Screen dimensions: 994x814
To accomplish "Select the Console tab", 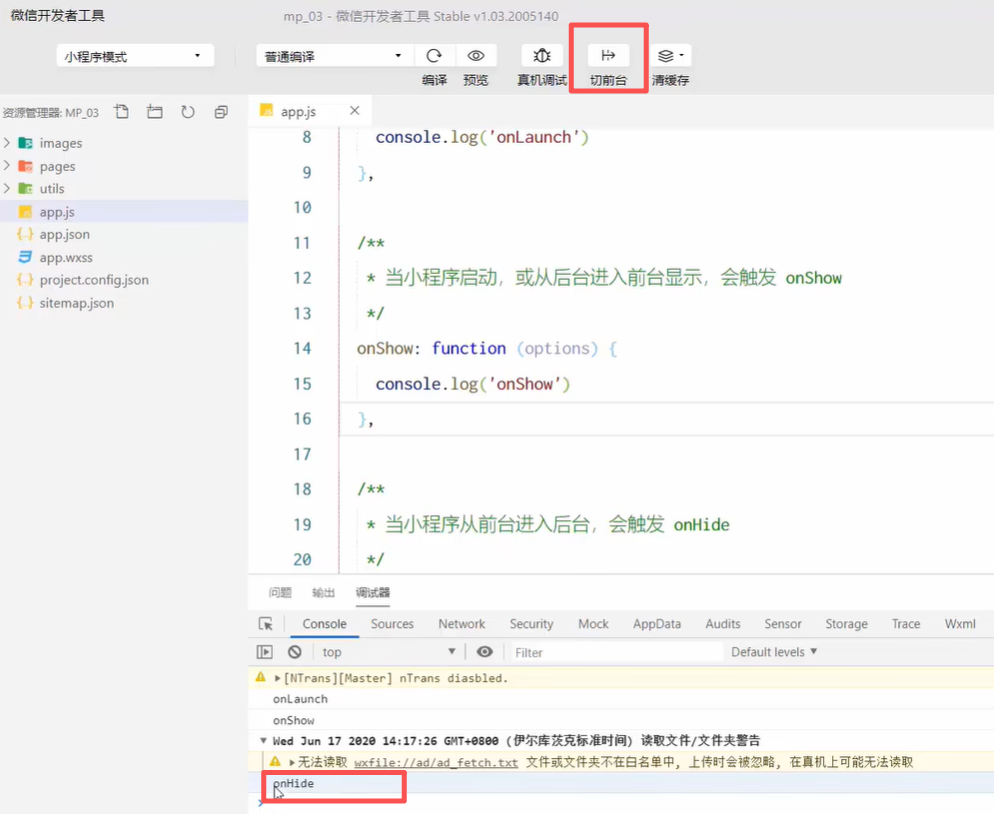I will [325, 624].
